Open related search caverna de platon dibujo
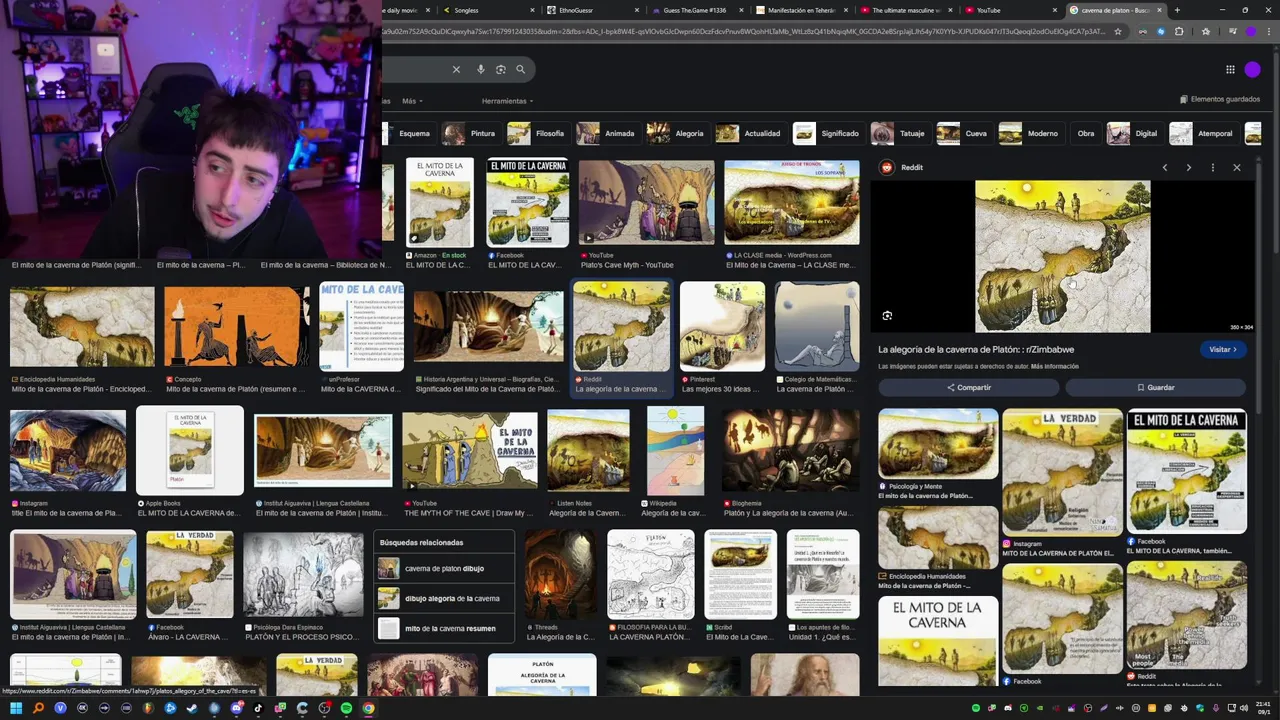 [444, 568]
